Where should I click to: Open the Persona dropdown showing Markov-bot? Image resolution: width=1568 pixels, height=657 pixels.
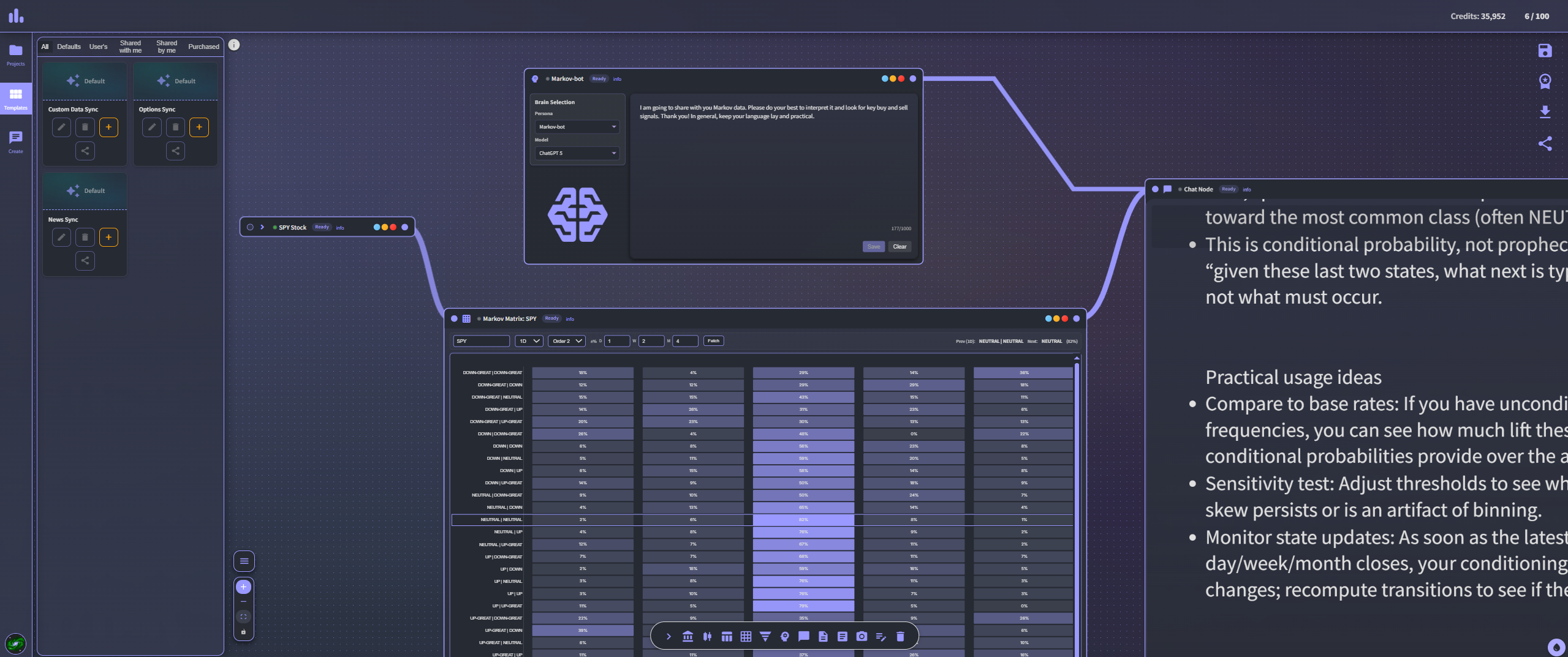point(576,127)
